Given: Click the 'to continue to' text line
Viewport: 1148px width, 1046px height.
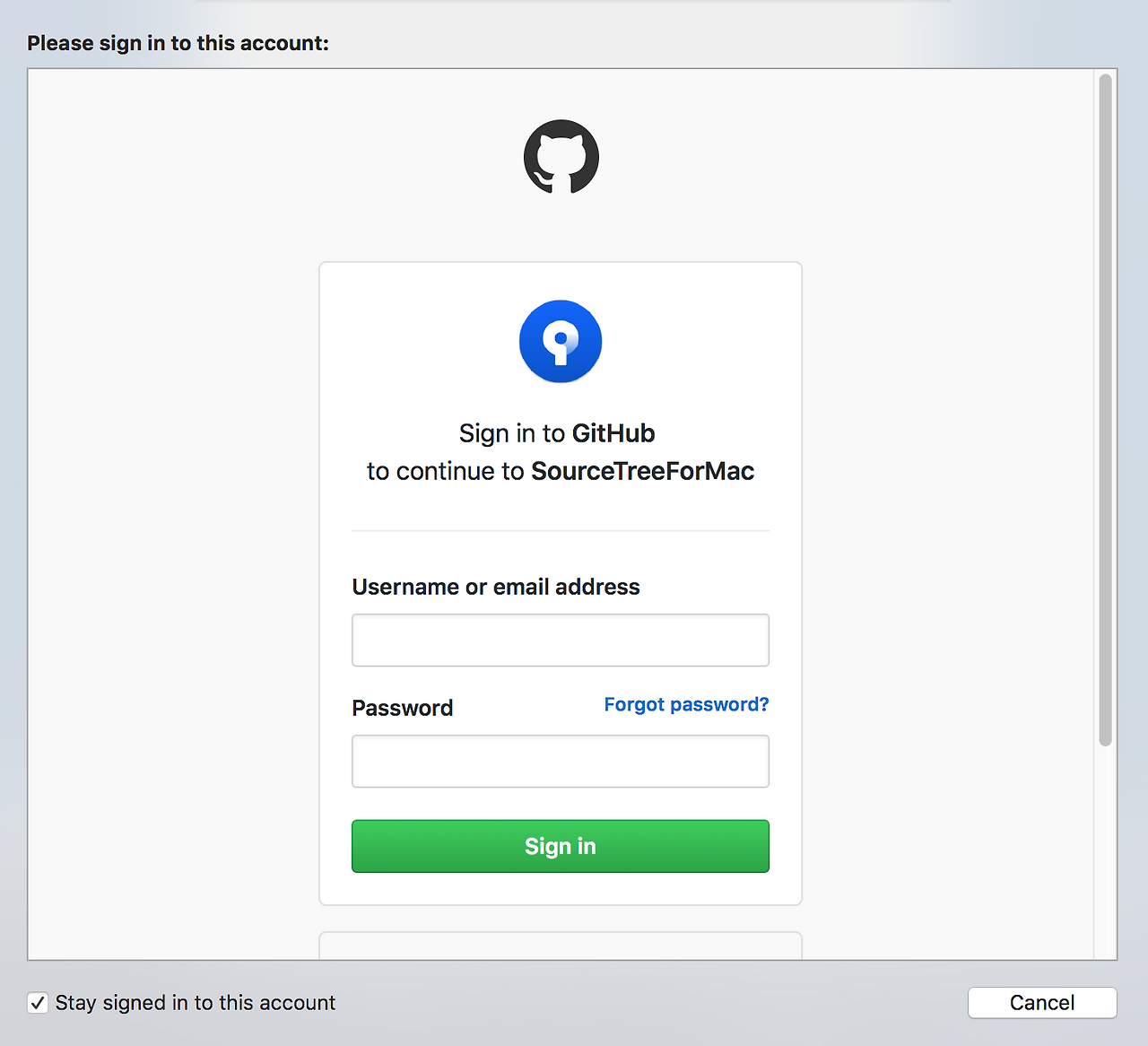Looking at the screenshot, I should click(445, 471).
